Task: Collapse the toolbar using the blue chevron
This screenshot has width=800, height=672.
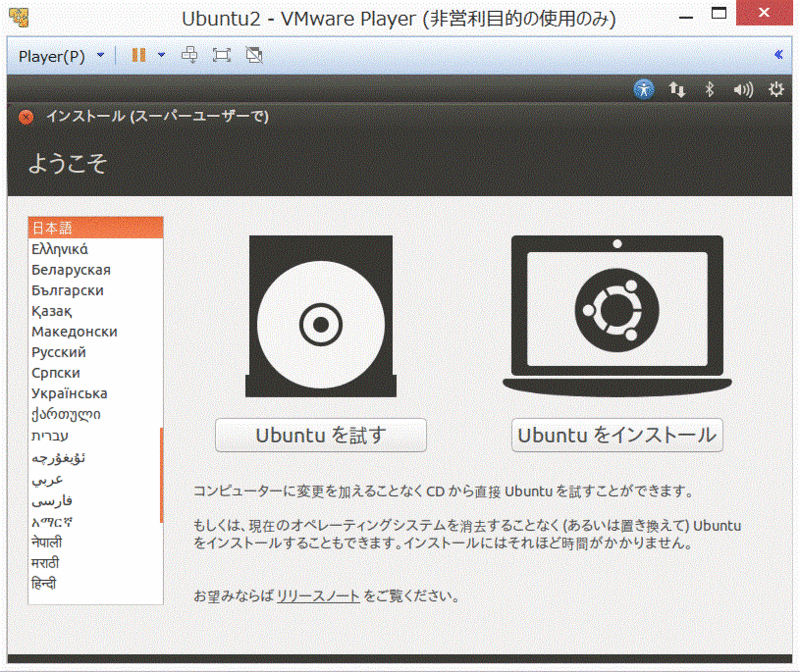Action: (779, 55)
